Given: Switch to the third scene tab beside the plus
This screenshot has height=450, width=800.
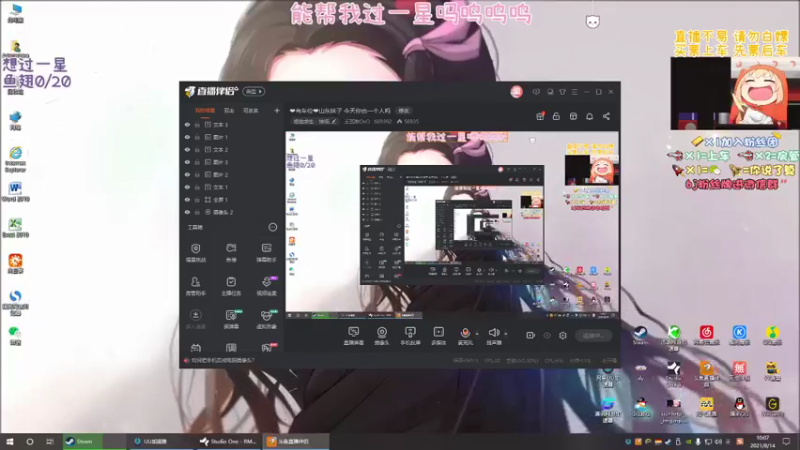Looking at the screenshot, I should (251, 111).
